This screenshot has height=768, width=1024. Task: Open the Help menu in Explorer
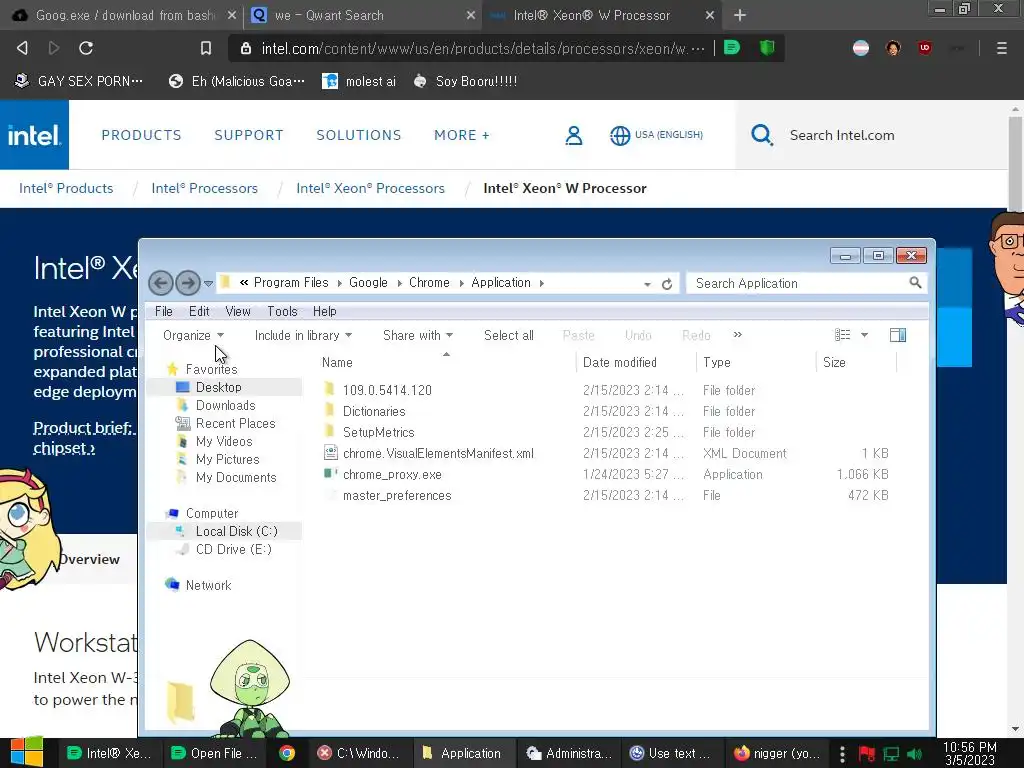click(x=325, y=312)
